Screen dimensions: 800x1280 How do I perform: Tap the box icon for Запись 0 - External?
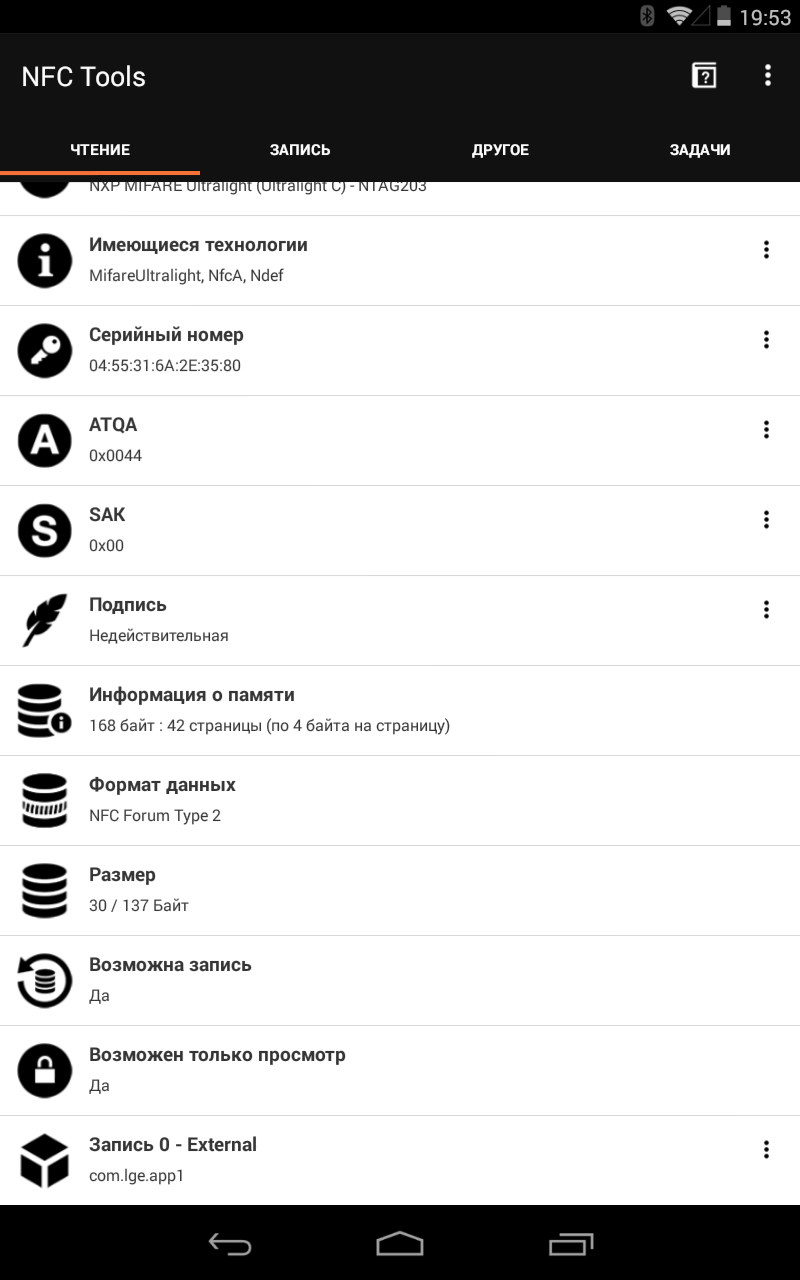(x=45, y=1160)
